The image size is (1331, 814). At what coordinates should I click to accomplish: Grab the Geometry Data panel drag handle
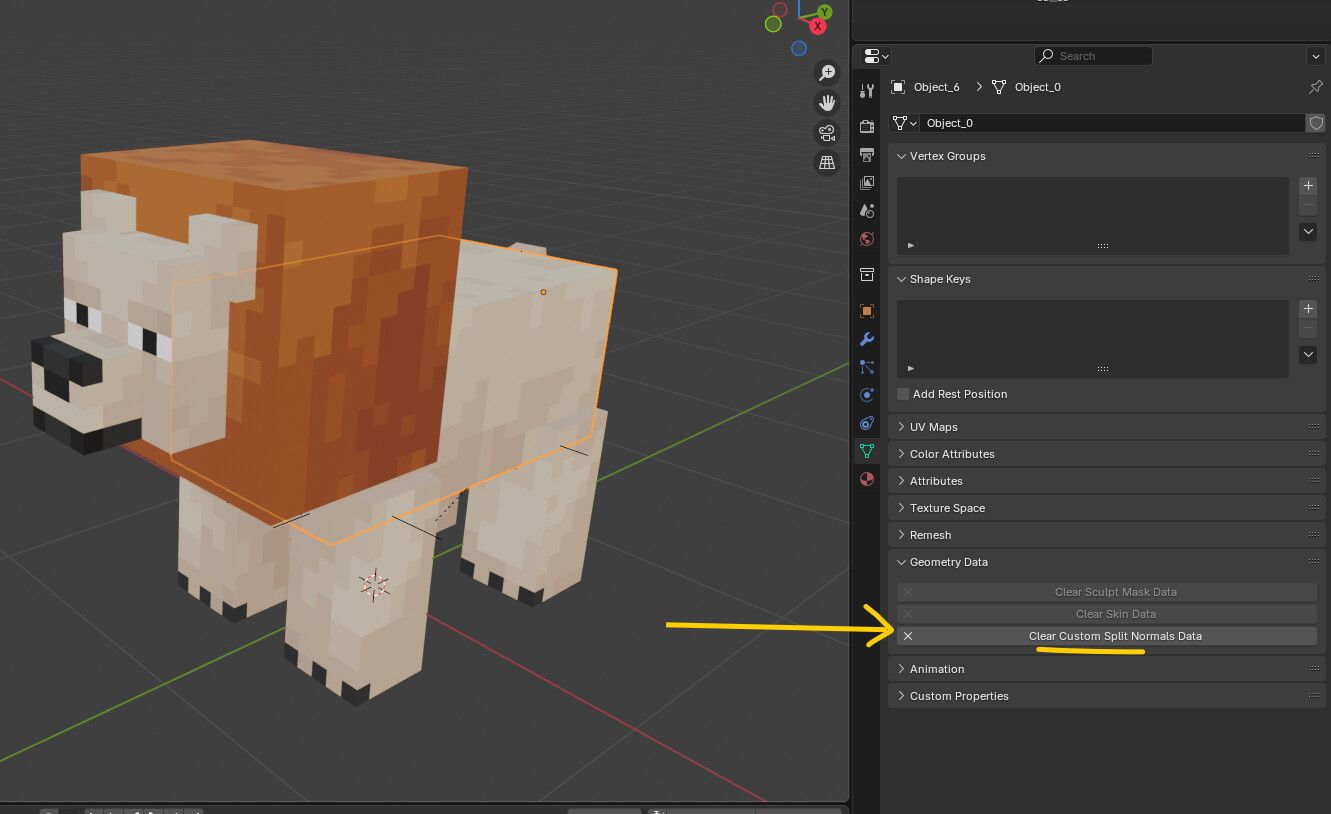(1314, 562)
